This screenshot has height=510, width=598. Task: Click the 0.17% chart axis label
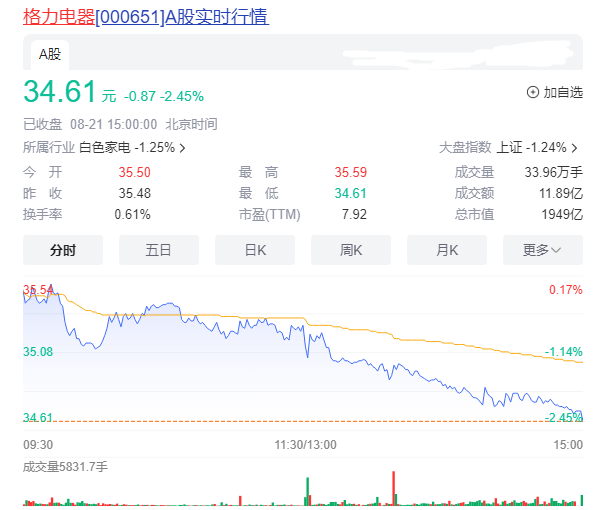point(566,290)
